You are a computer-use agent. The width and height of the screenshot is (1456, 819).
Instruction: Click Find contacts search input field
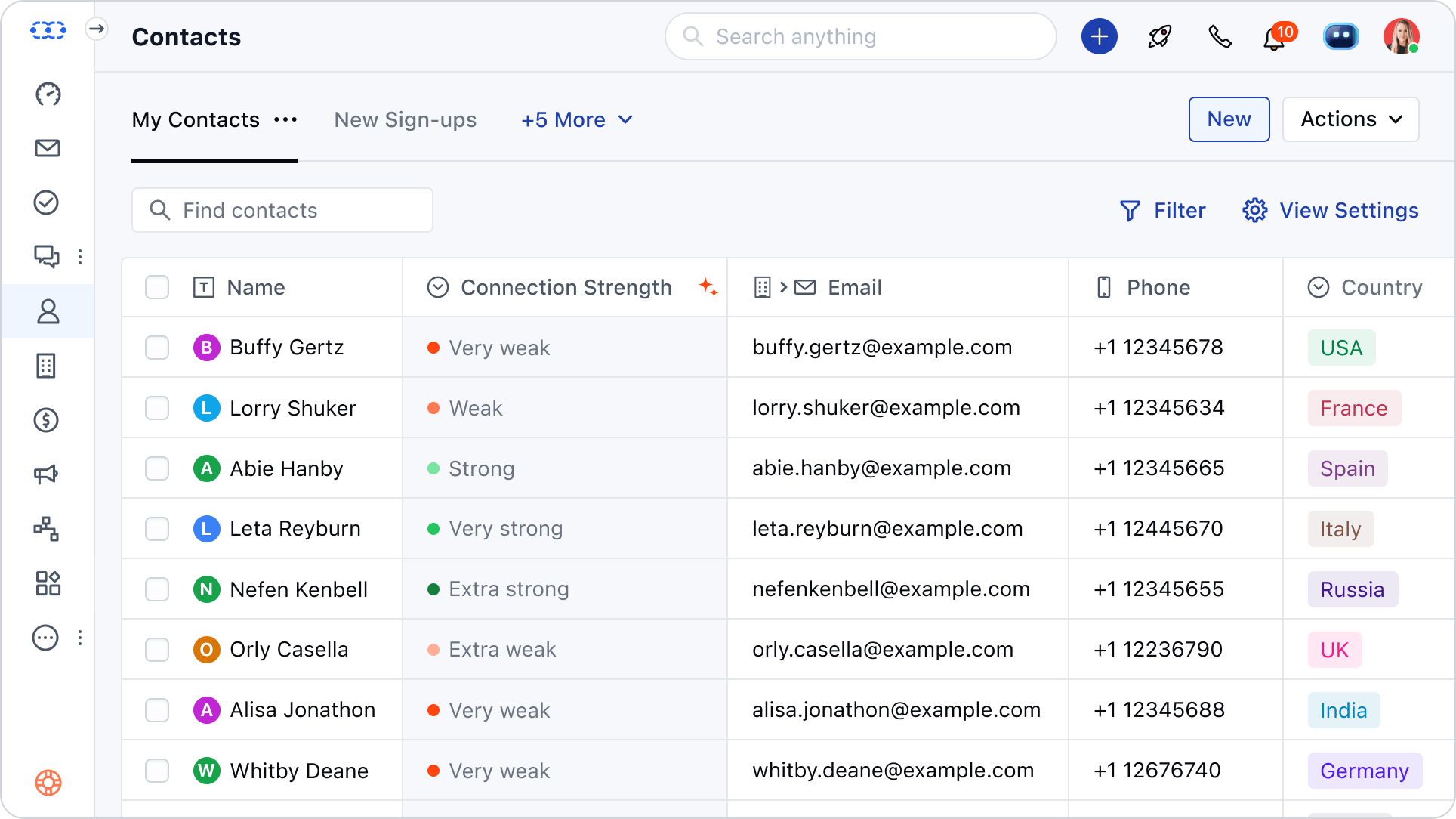click(x=282, y=210)
